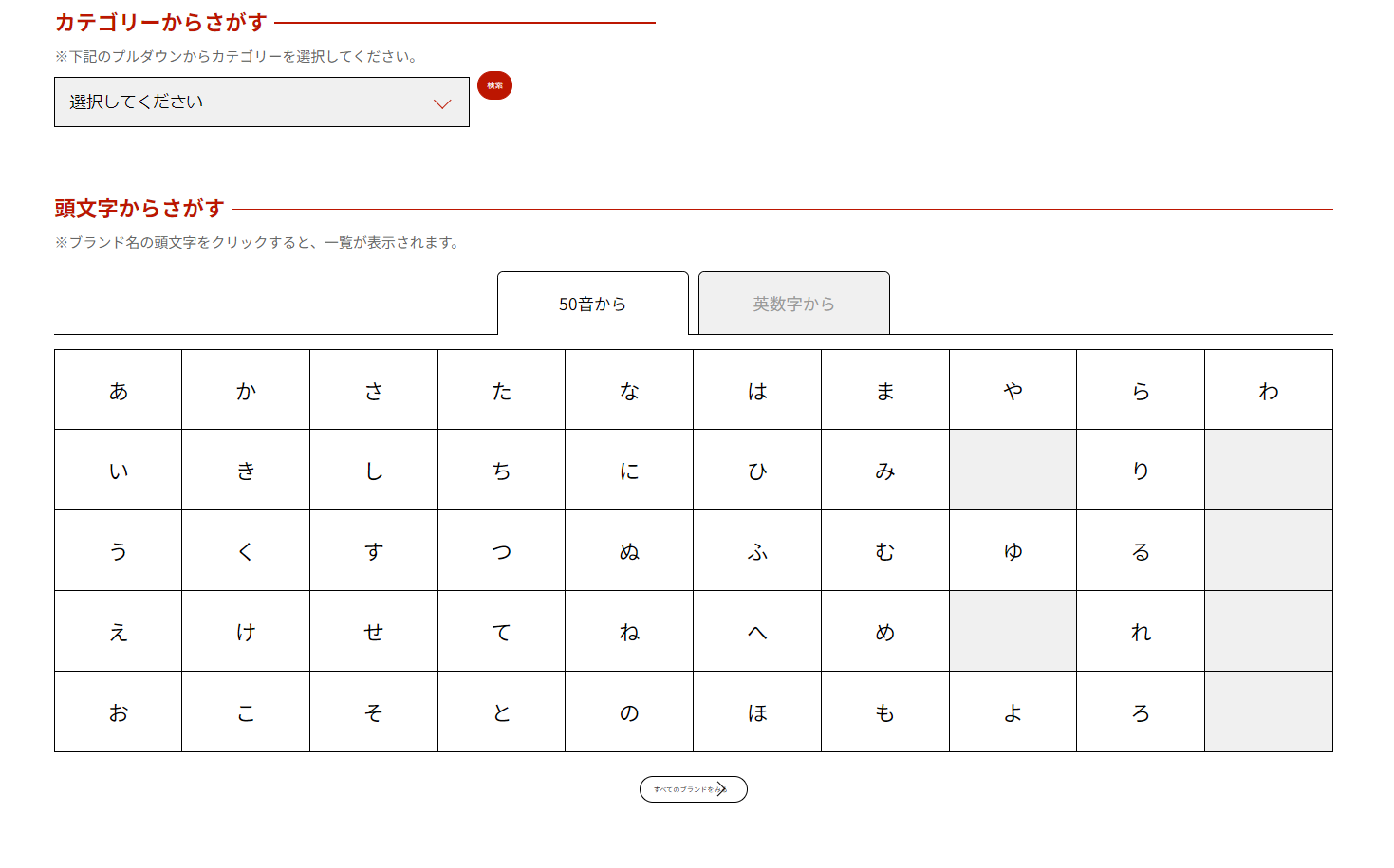Open the category 選択してください dropdown
The height and width of the screenshot is (868, 1394).
261,102
